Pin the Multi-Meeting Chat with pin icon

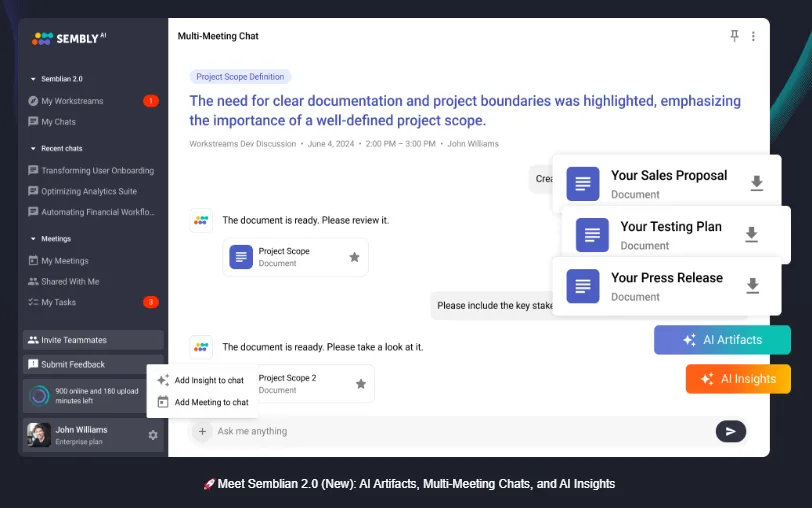pos(734,36)
